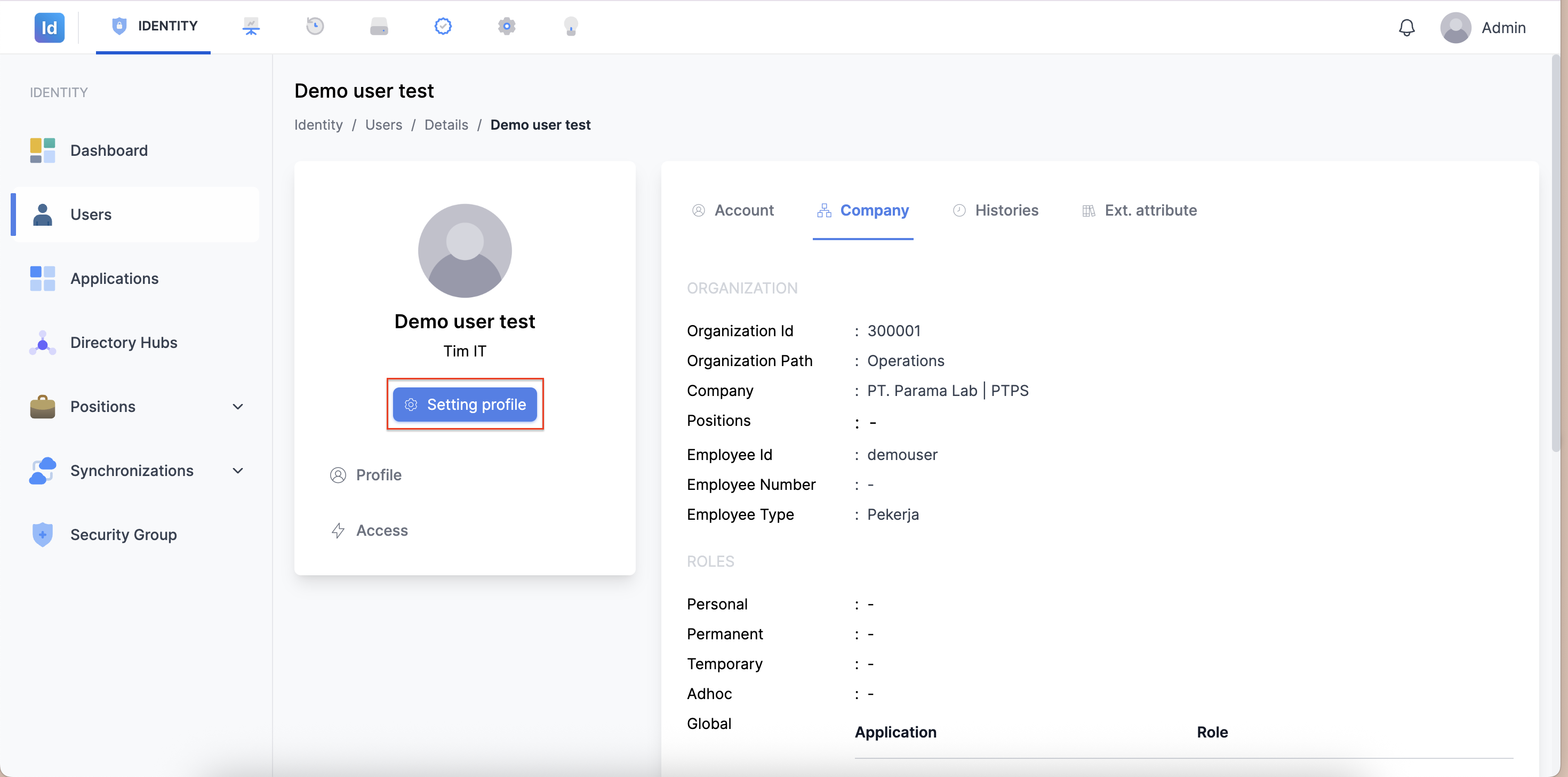Open the Admin user menu label
Viewport: 1568px width, 777px height.
click(x=1503, y=27)
